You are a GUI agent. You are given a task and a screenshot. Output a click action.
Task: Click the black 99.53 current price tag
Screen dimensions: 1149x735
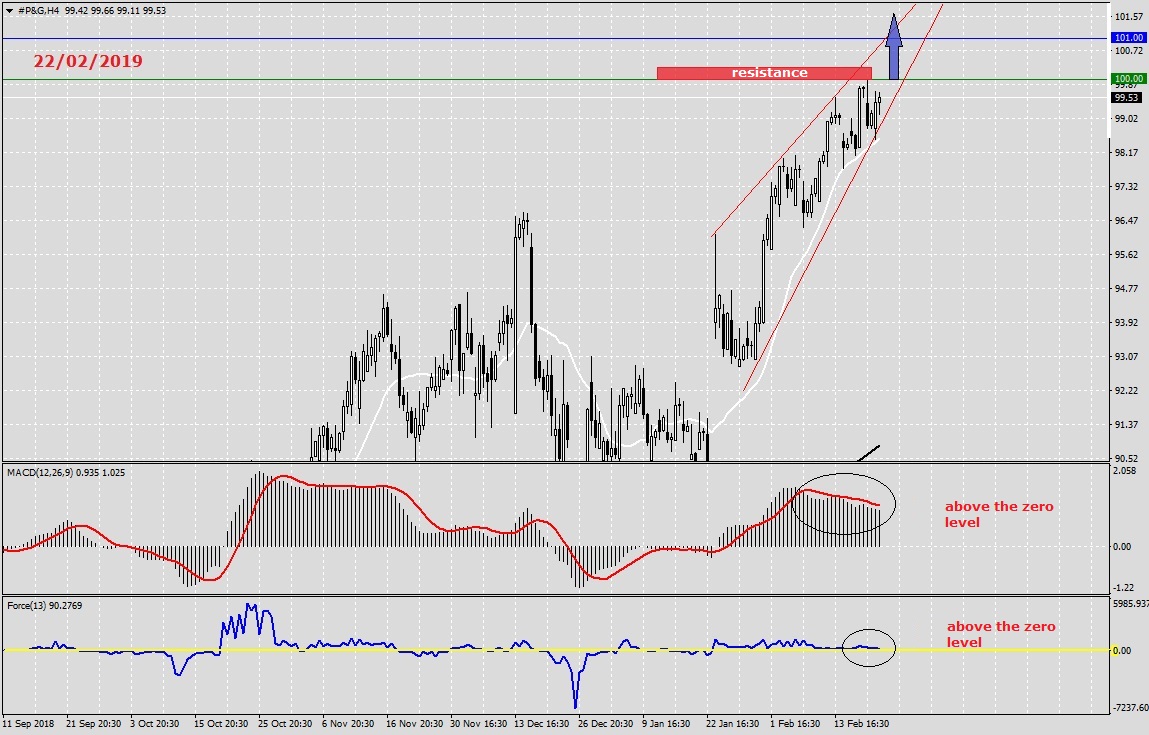(1127, 98)
